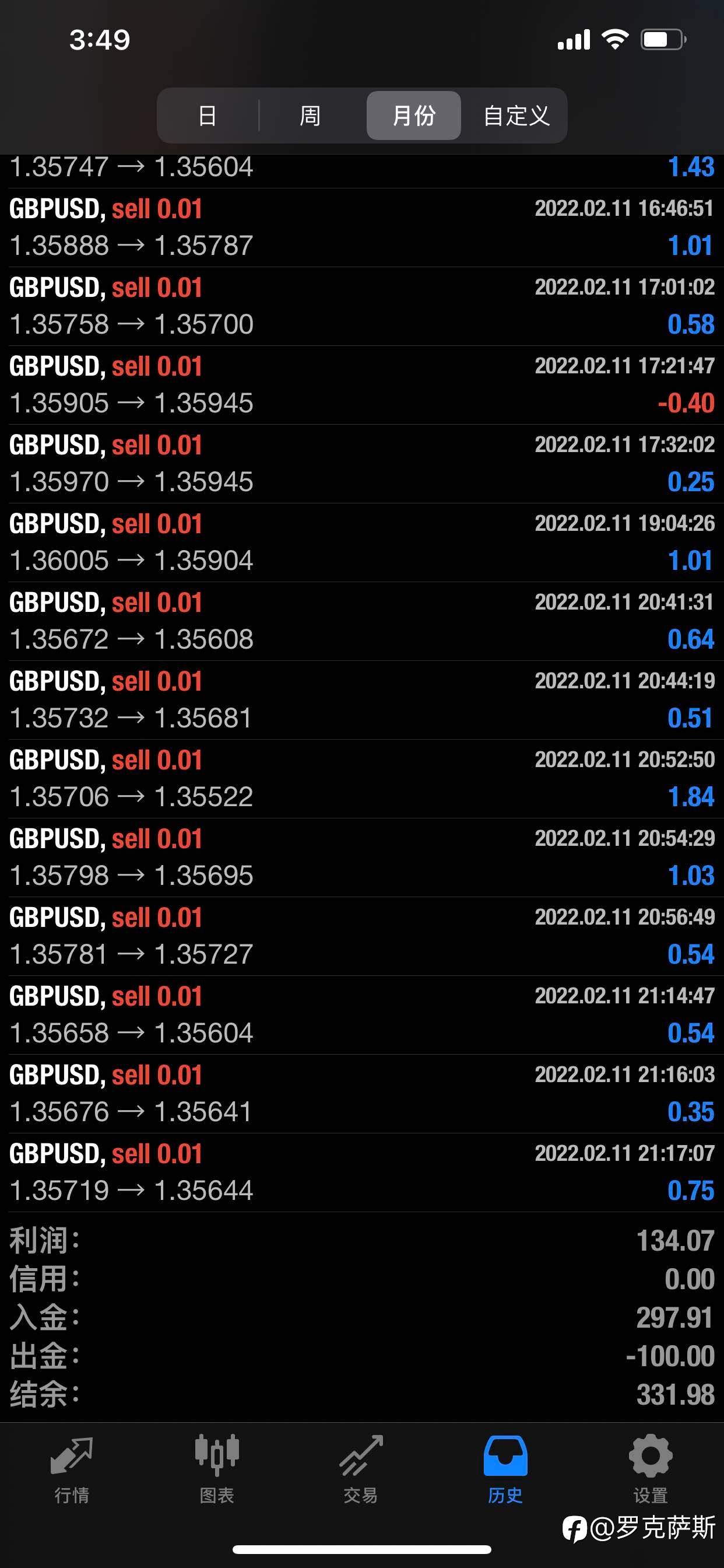Viewport: 724px width, 1568px height.
Task: Tap the profit value 1.03
Action: [691, 876]
